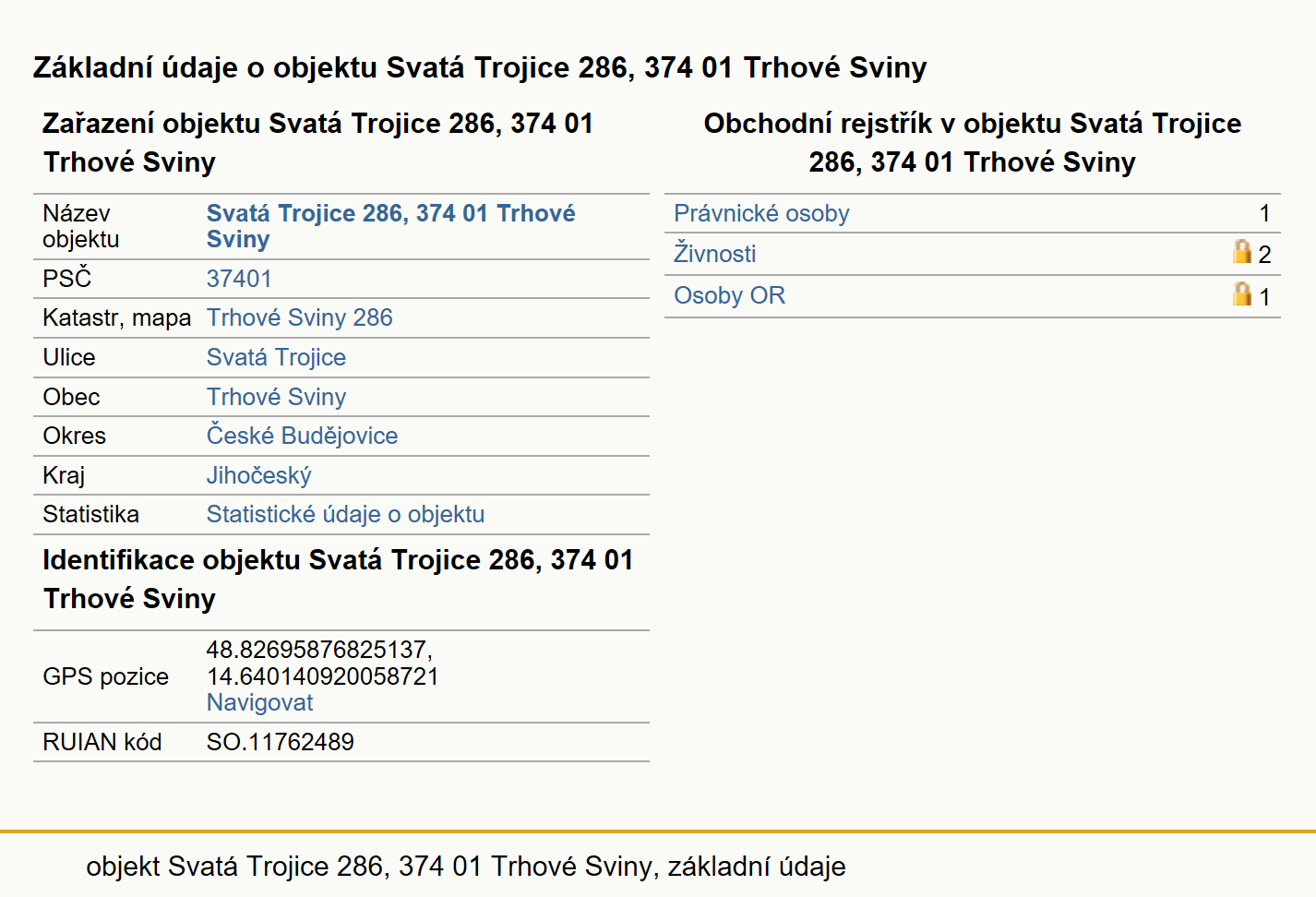This screenshot has width=1316, height=897.
Task: Click the lock icon next to Živnosti
Action: 1242,251
